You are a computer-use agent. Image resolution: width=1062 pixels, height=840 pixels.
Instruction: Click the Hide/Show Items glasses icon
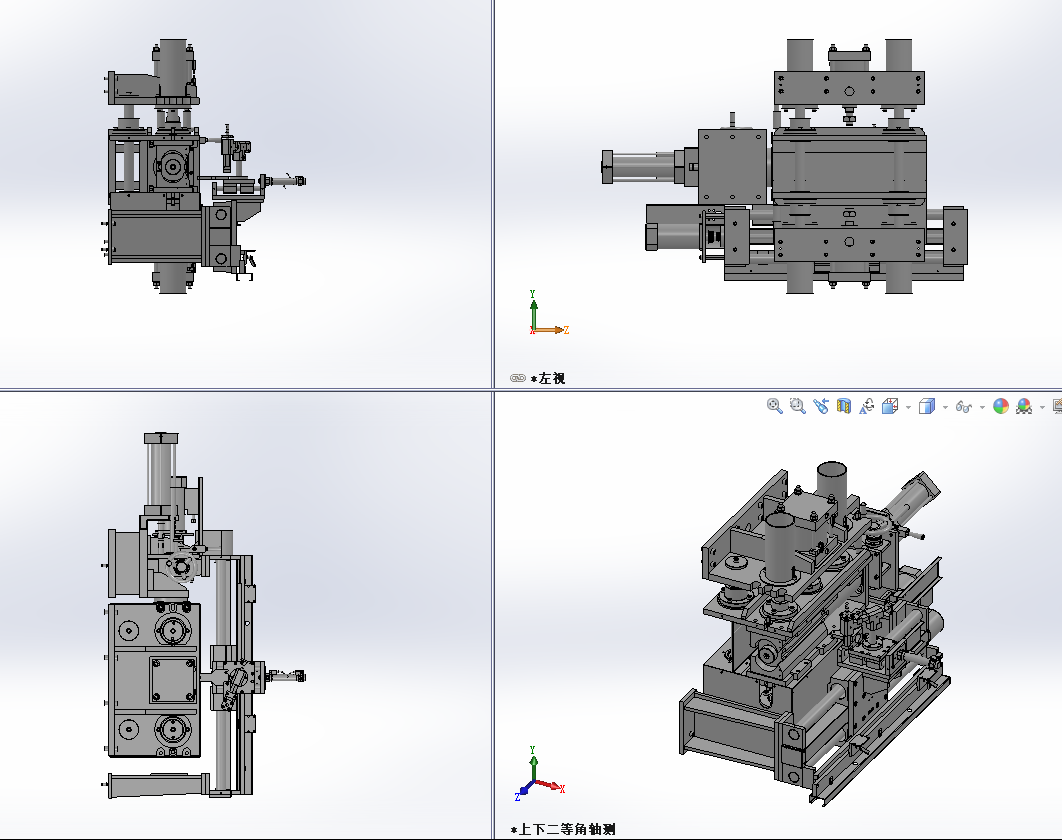click(963, 406)
